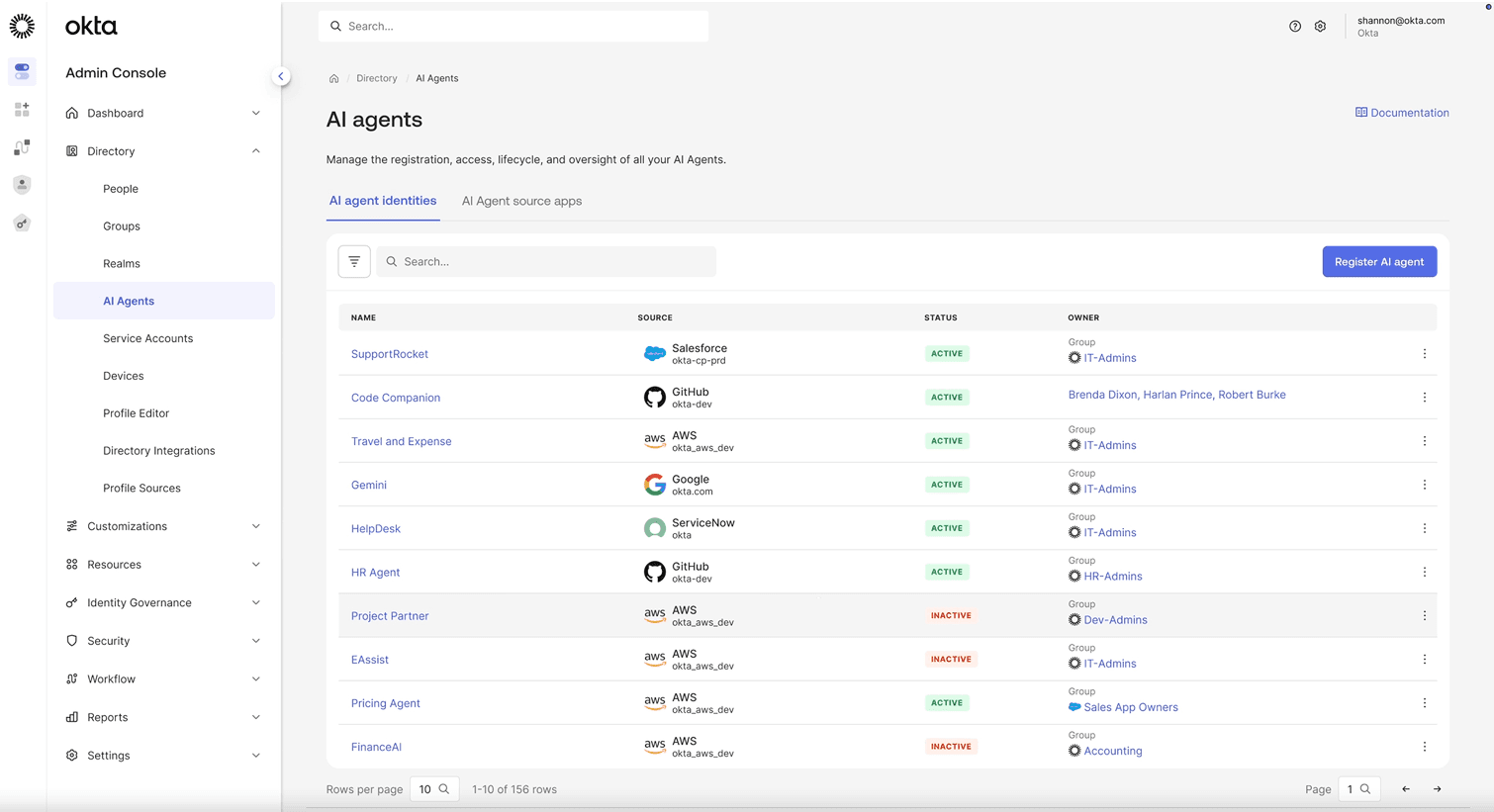This screenshot has height=812, width=1494.
Task: Open the Documentation link
Action: (1402, 113)
